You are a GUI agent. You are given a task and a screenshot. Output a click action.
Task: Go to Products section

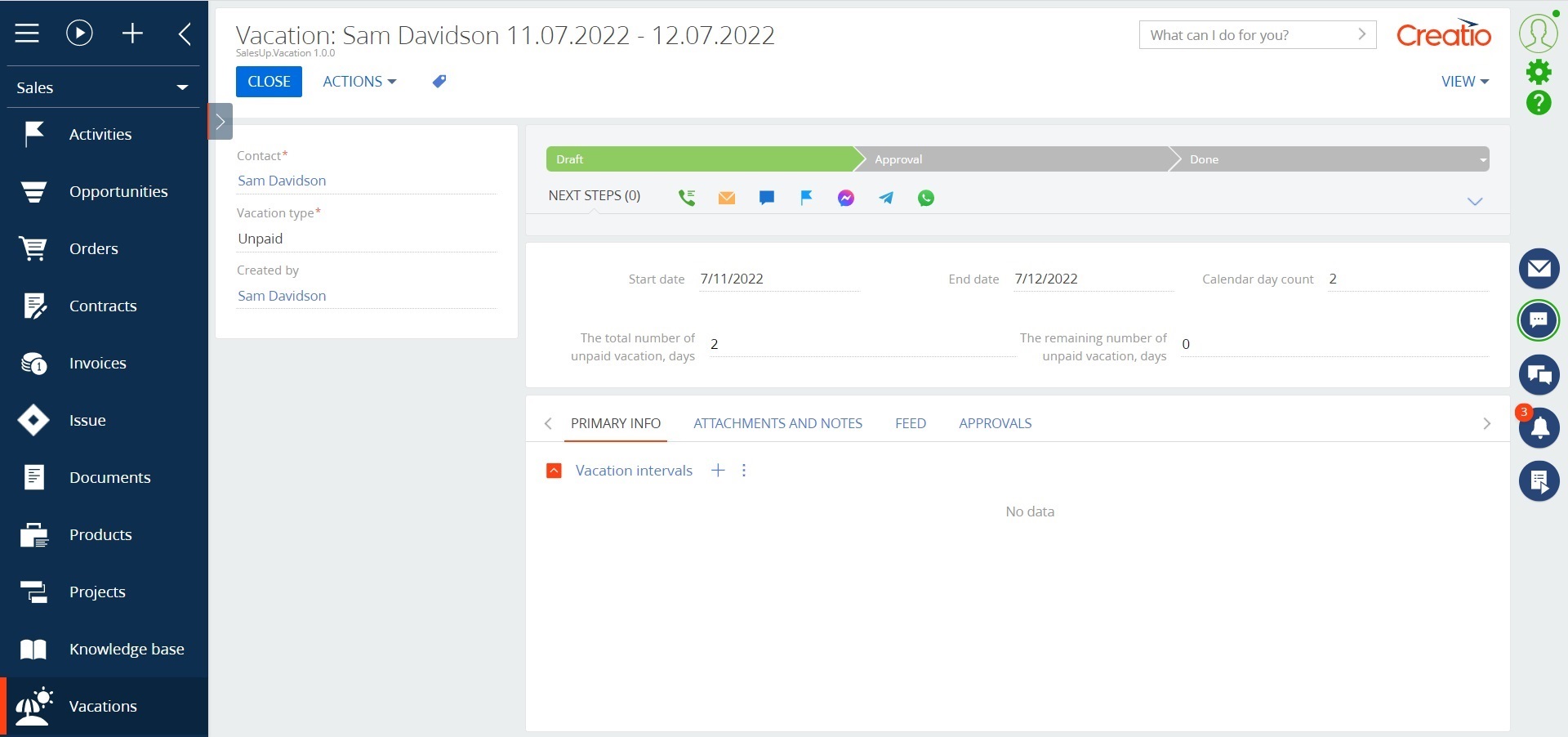(104, 534)
